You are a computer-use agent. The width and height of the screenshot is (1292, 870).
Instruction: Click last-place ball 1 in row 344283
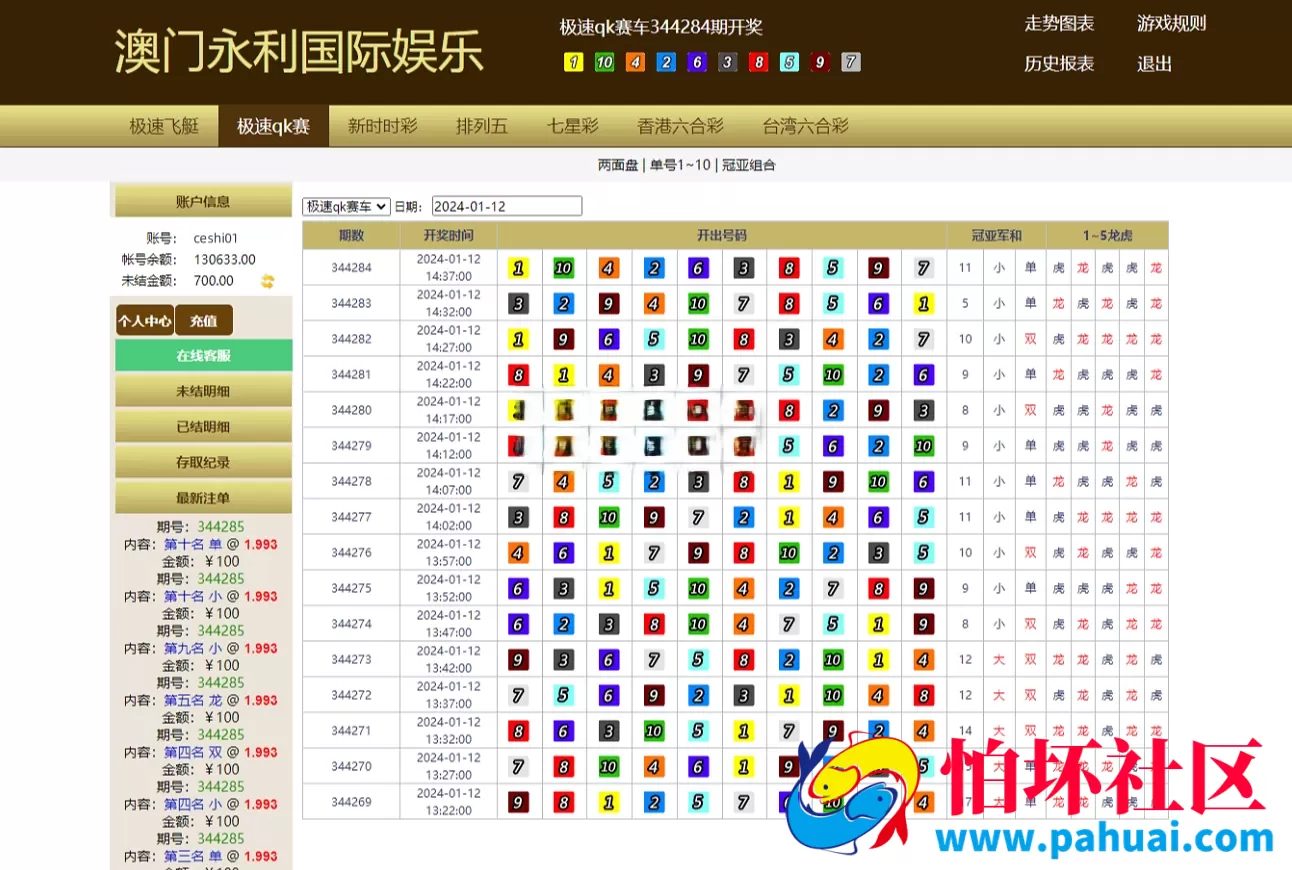pos(924,304)
